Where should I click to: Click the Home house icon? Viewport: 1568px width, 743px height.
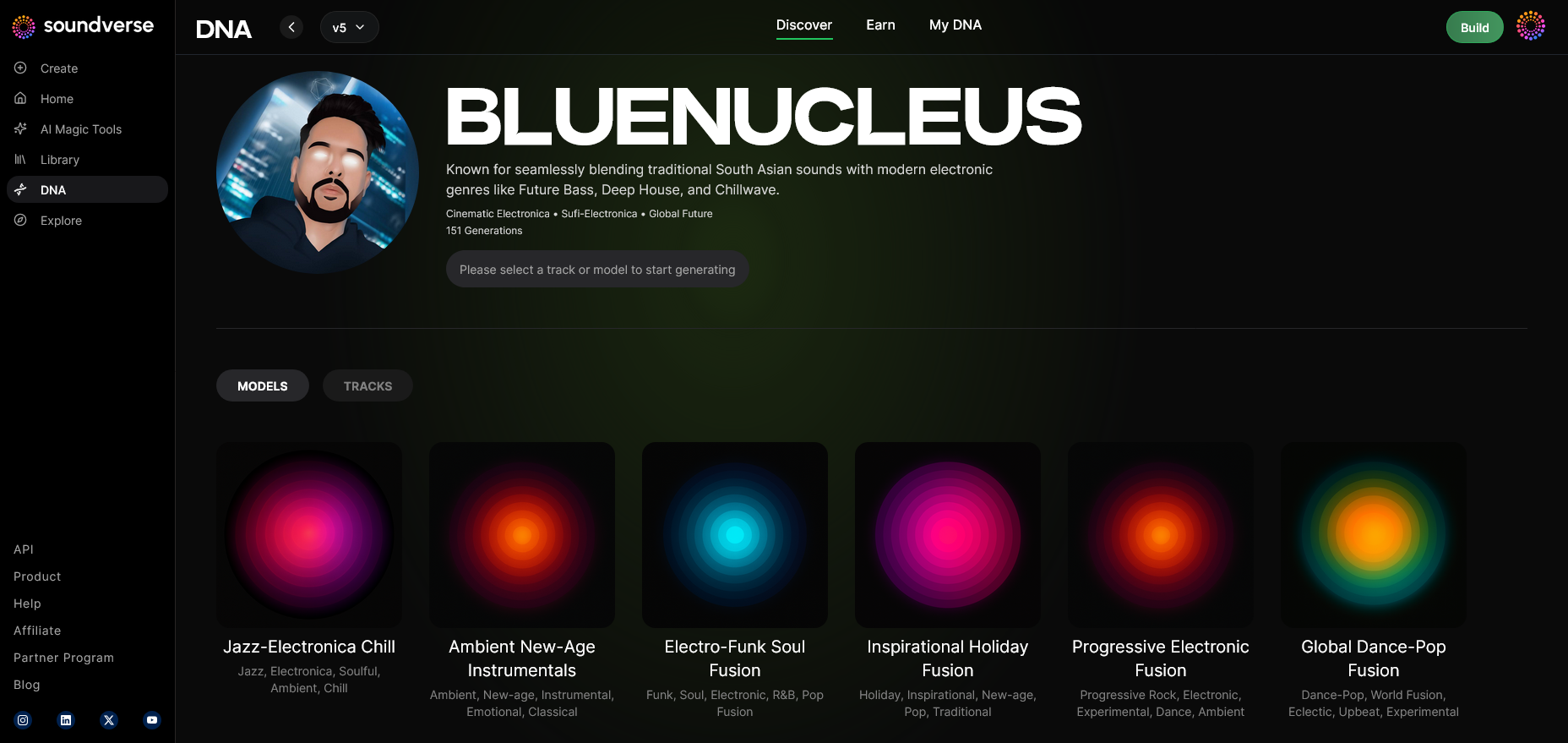20,98
